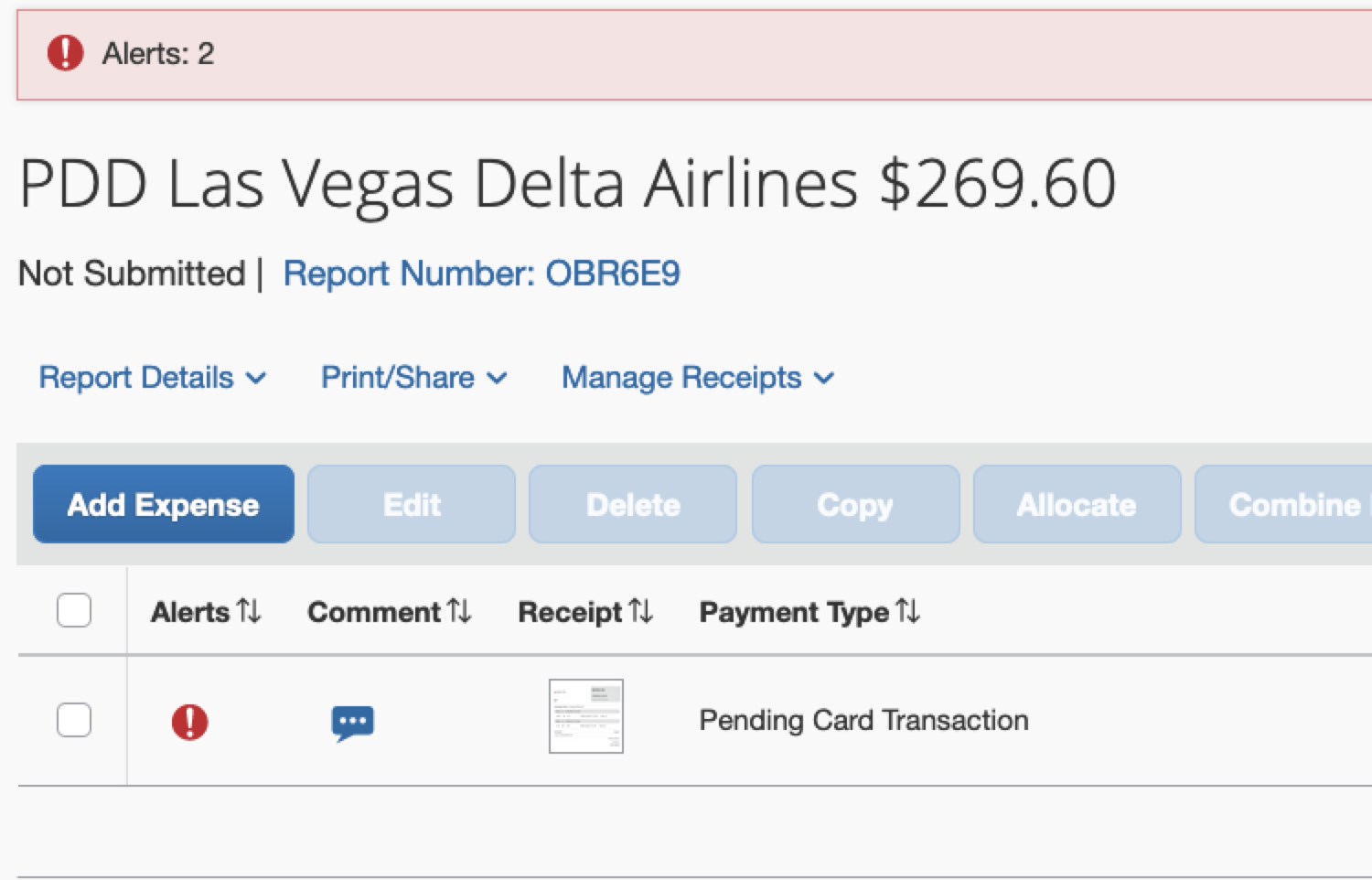Tick the select-all checkbox in header
This screenshot has width=1372, height=880.
(x=74, y=610)
